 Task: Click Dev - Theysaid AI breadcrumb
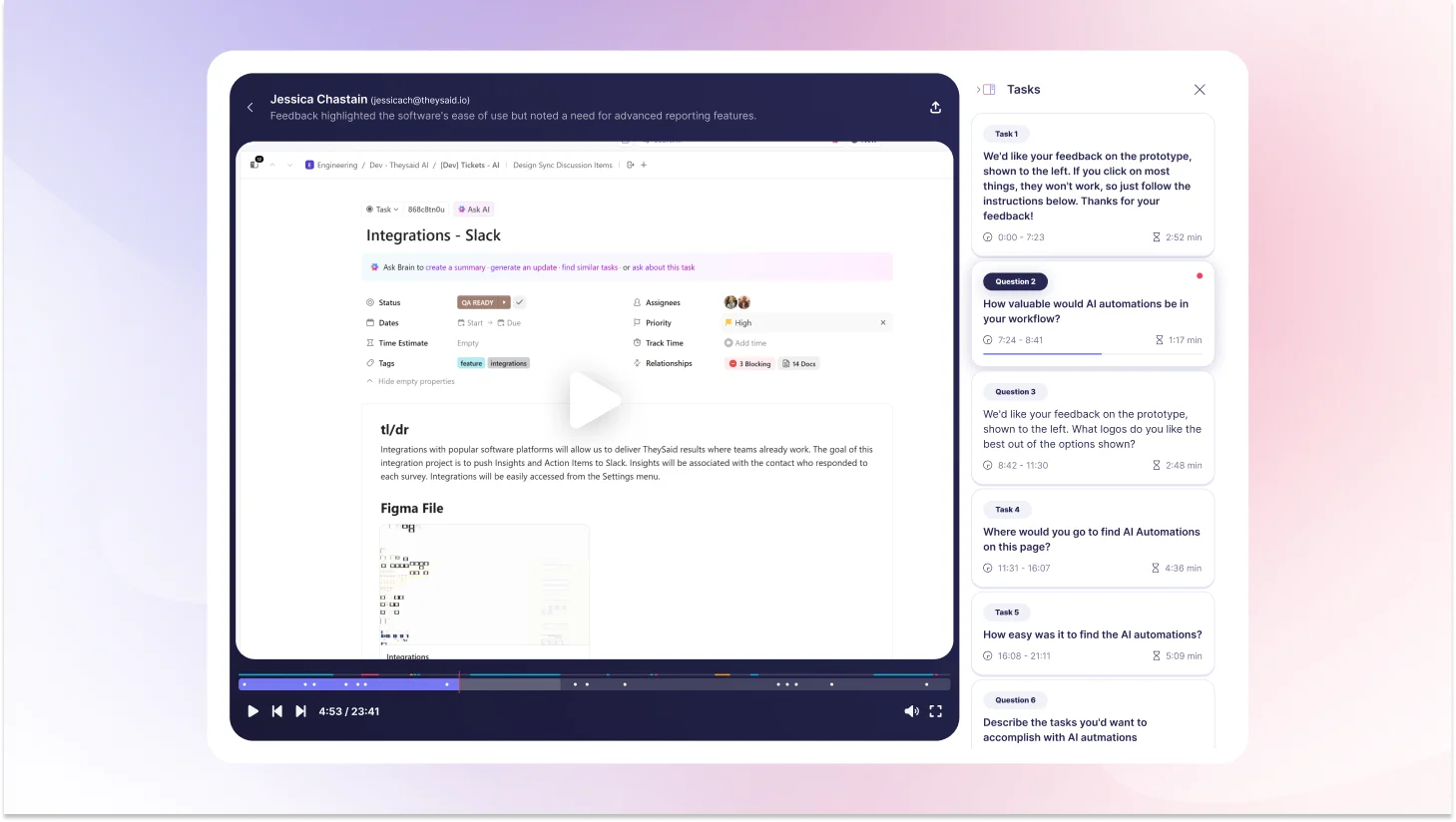point(399,166)
